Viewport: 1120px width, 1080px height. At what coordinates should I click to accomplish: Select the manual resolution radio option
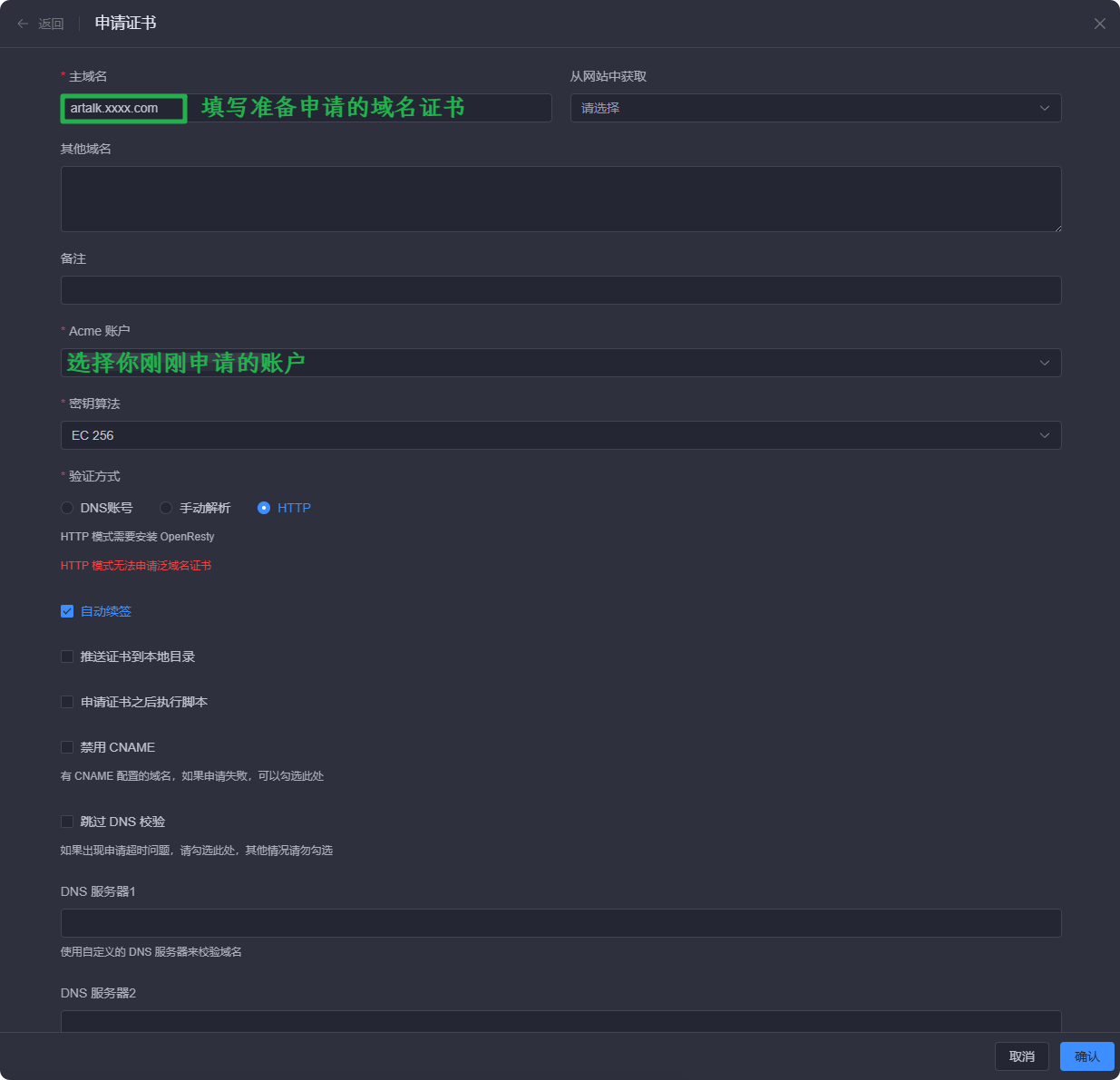[x=166, y=508]
